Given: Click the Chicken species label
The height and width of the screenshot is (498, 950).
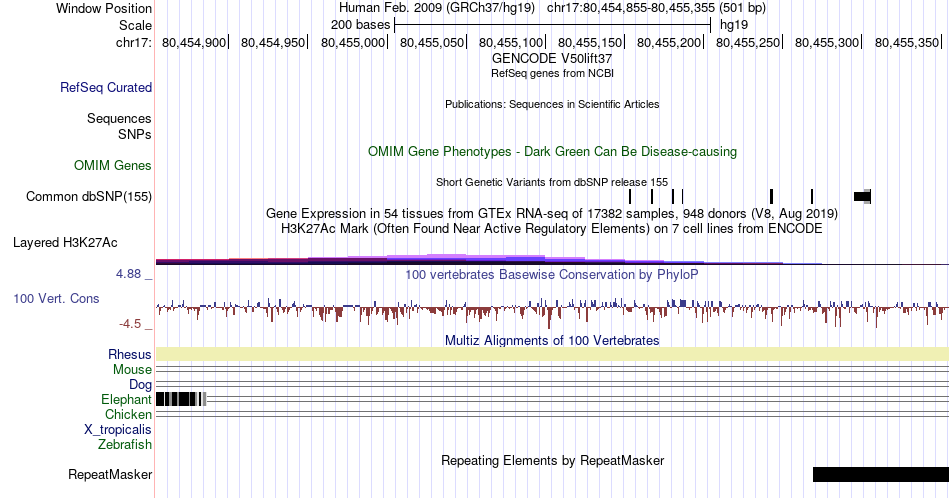Looking at the screenshot, I should tap(128, 414).
